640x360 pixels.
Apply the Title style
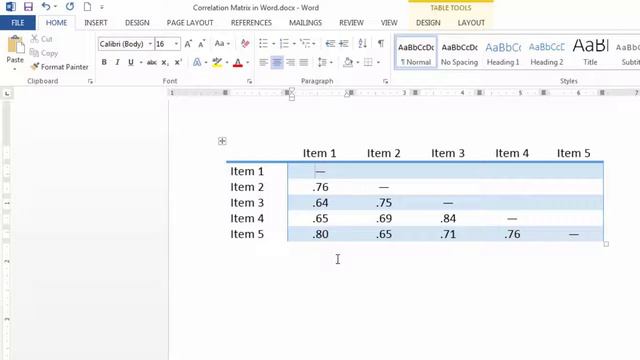click(590, 52)
